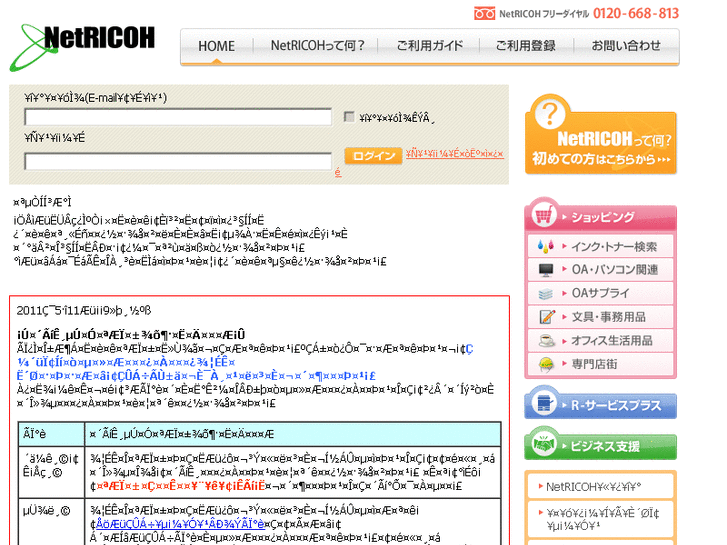The height and width of the screenshot is (545, 727).
Task: Open the forgot password link beside ログイン
Action: 454,154
